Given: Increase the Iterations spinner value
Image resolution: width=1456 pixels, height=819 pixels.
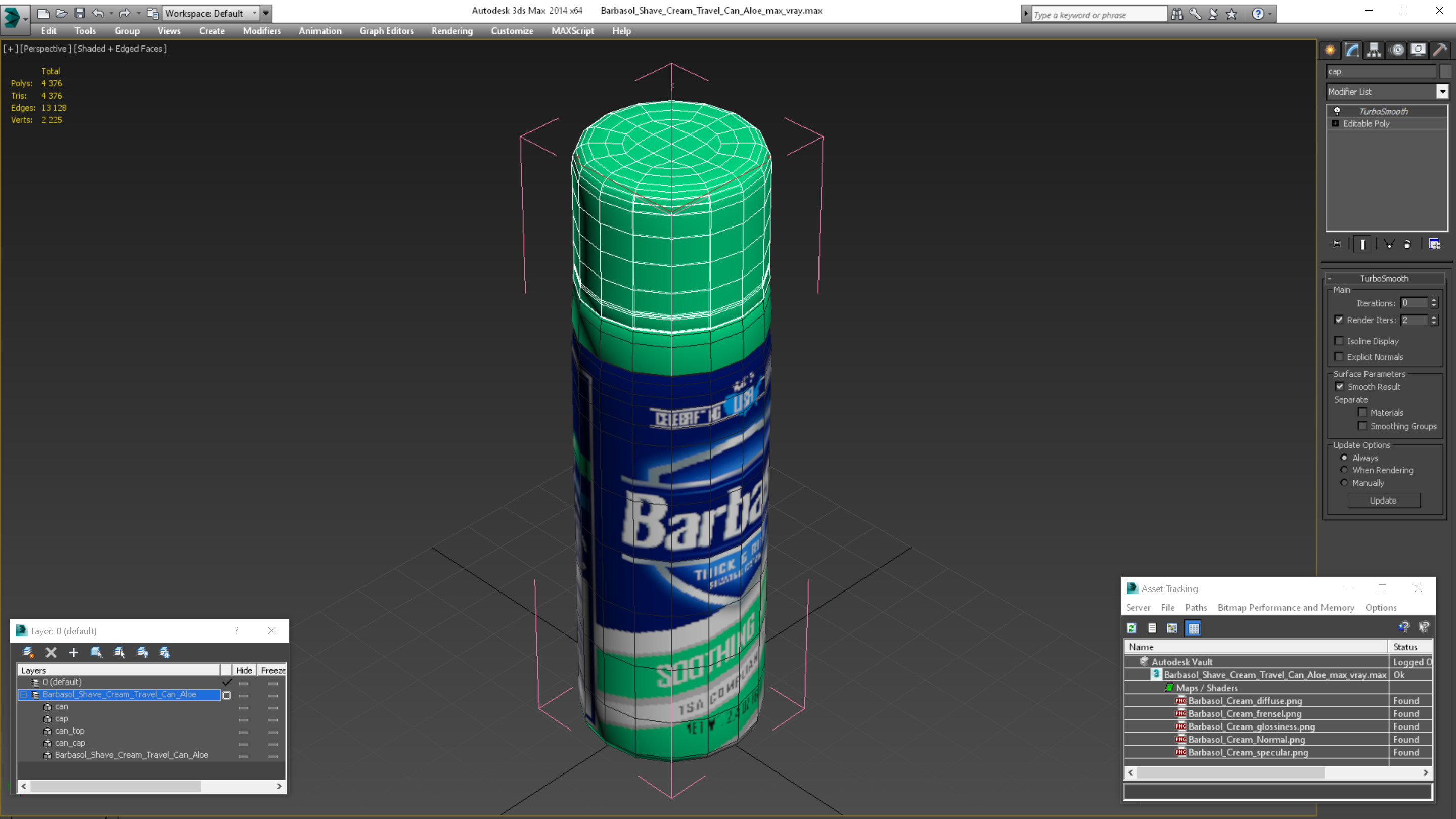Looking at the screenshot, I should pyautogui.click(x=1434, y=300).
